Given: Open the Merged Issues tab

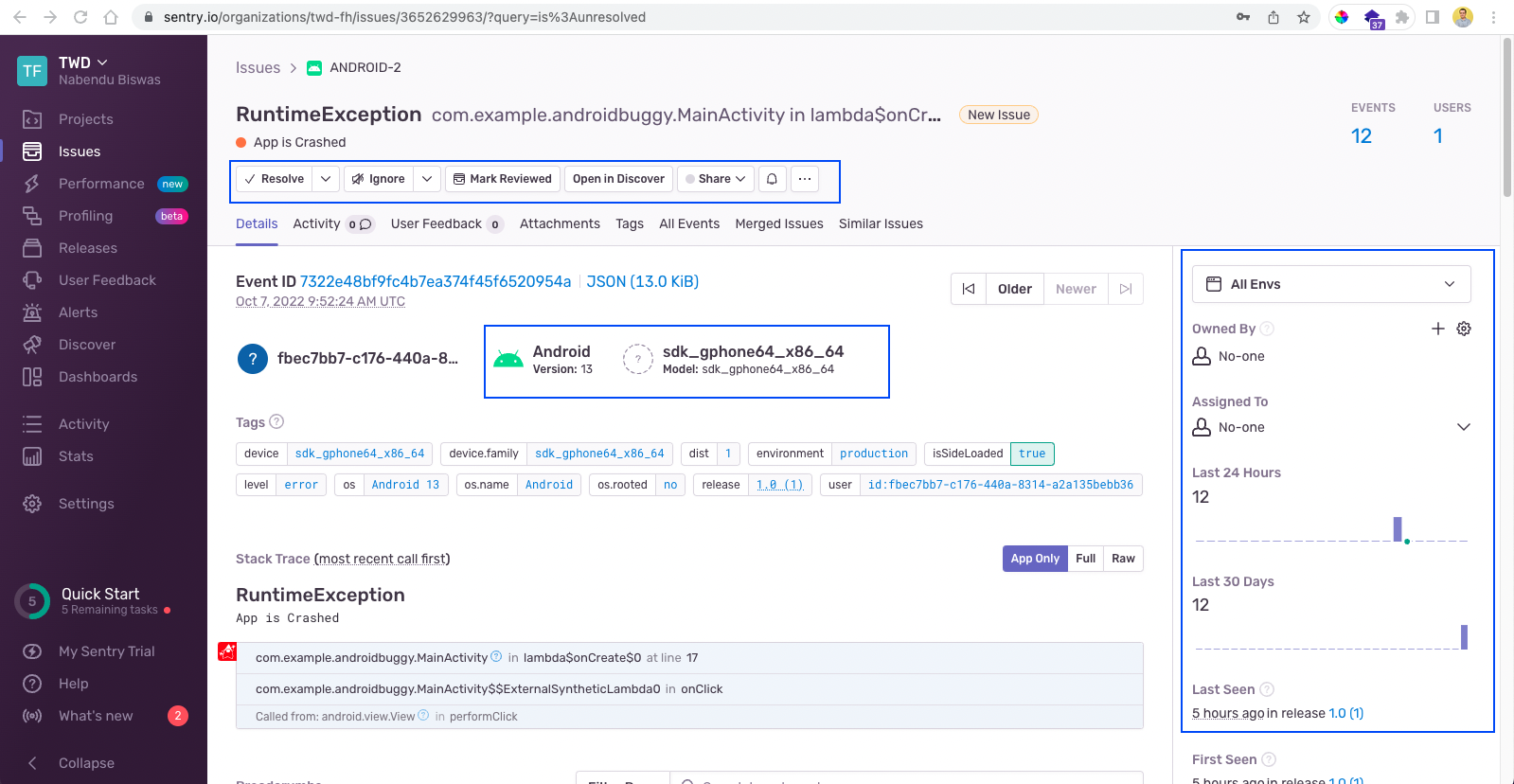Looking at the screenshot, I should coord(779,223).
